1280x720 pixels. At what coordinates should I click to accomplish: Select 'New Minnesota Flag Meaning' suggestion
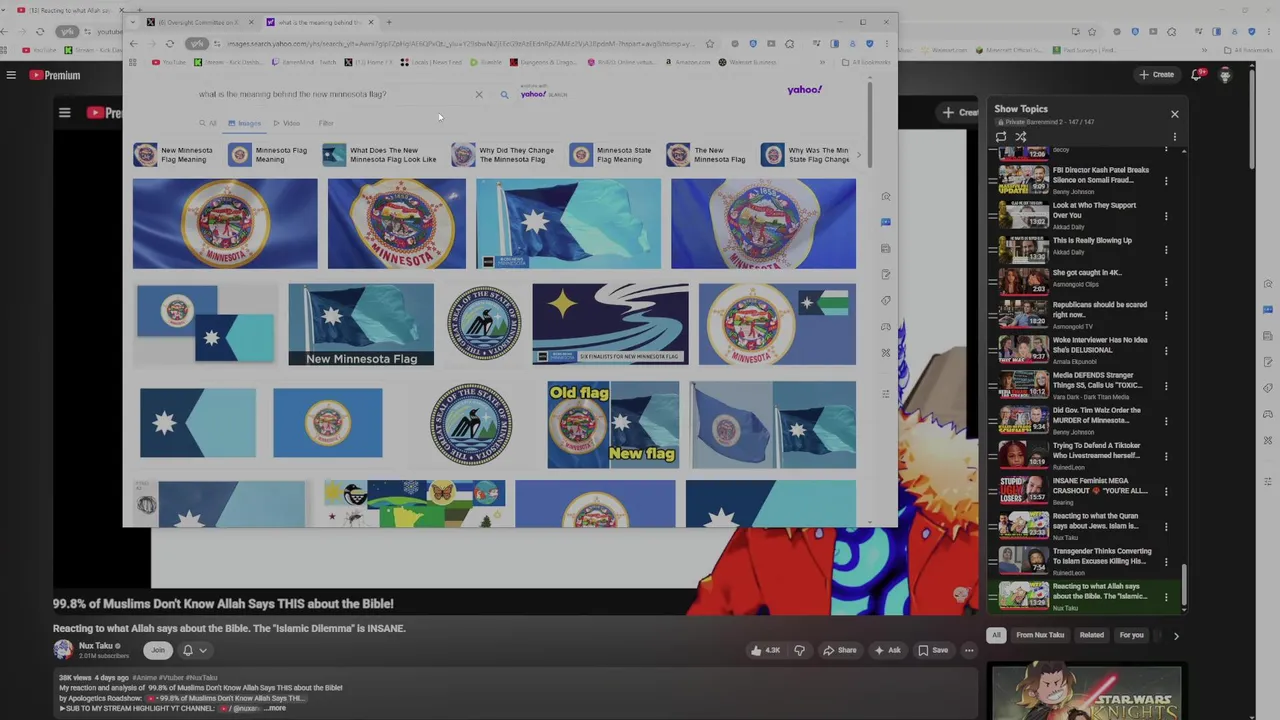(174, 154)
